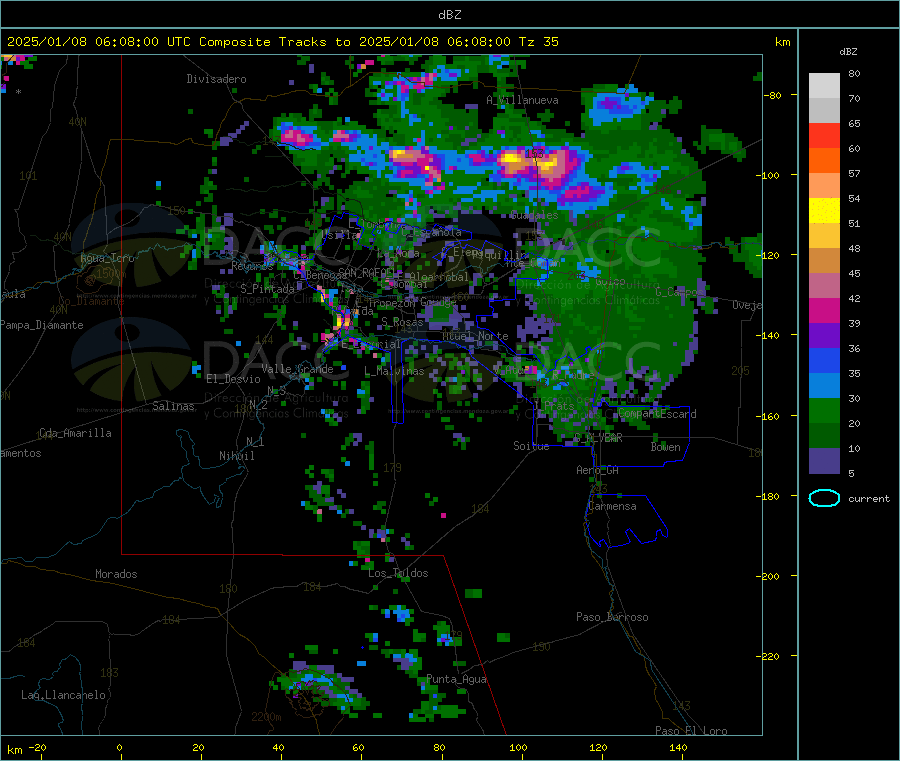Click the 'Pampa_Diamante' map label

coord(41,325)
